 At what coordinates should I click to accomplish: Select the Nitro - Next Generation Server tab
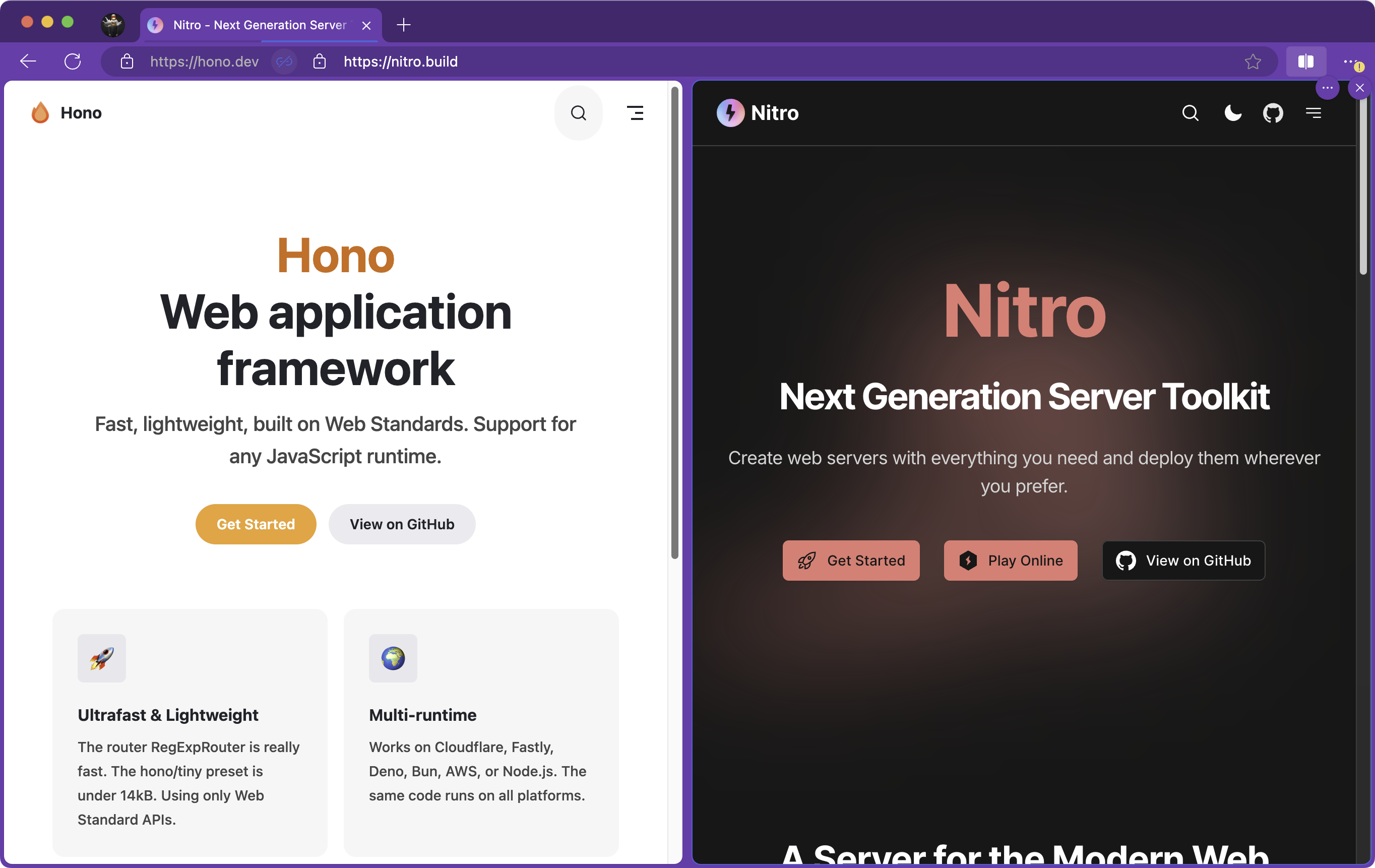(x=261, y=25)
